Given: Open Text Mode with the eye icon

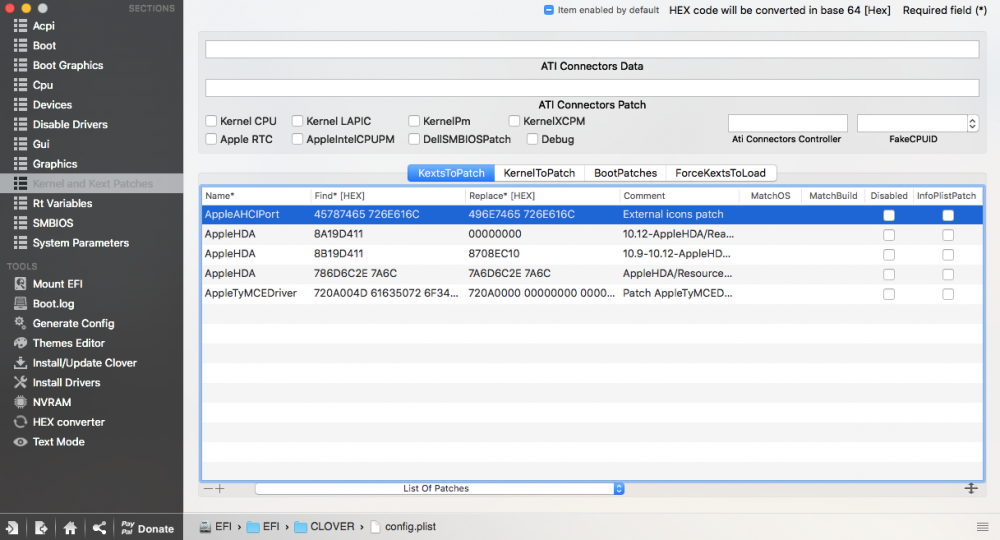Looking at the screenshot, I should (x=20, y=442).
